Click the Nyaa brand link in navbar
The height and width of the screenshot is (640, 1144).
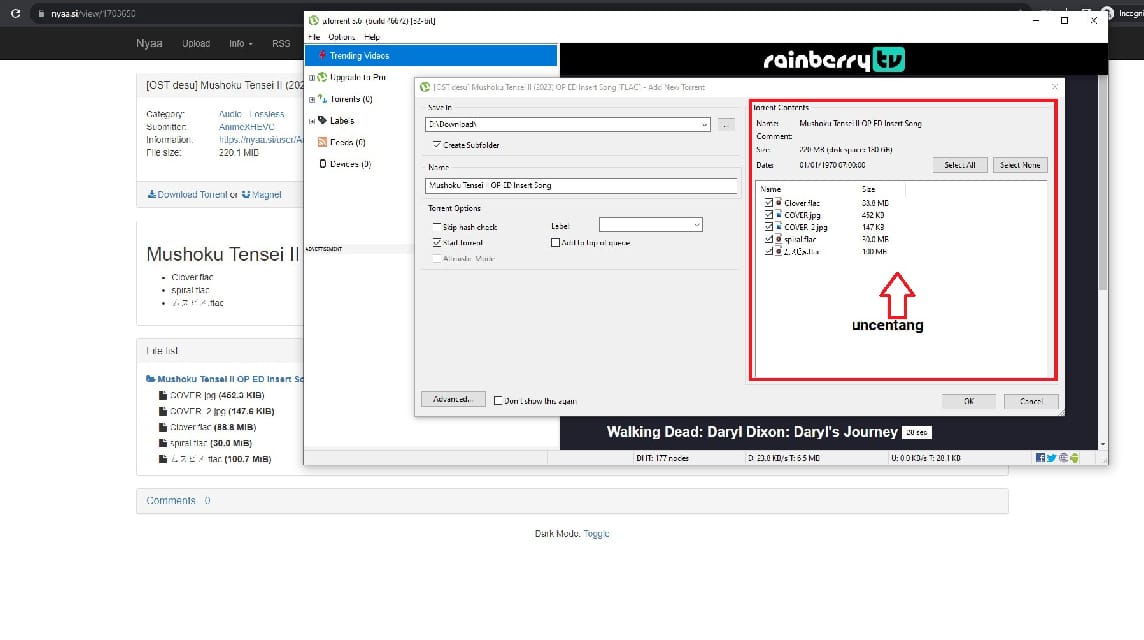pos(149,44)
